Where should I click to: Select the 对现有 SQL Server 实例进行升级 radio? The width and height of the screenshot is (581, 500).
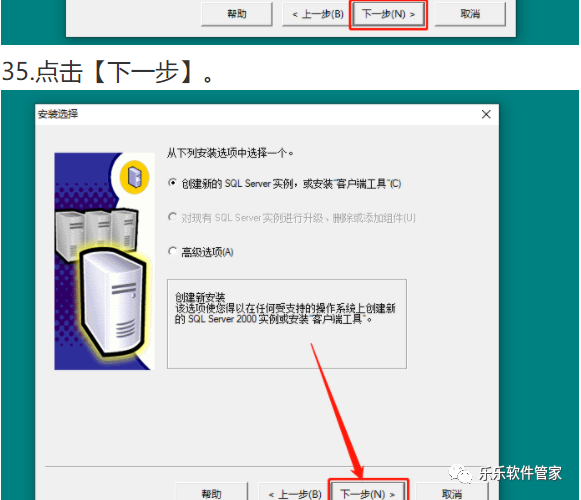click(172, 216)
